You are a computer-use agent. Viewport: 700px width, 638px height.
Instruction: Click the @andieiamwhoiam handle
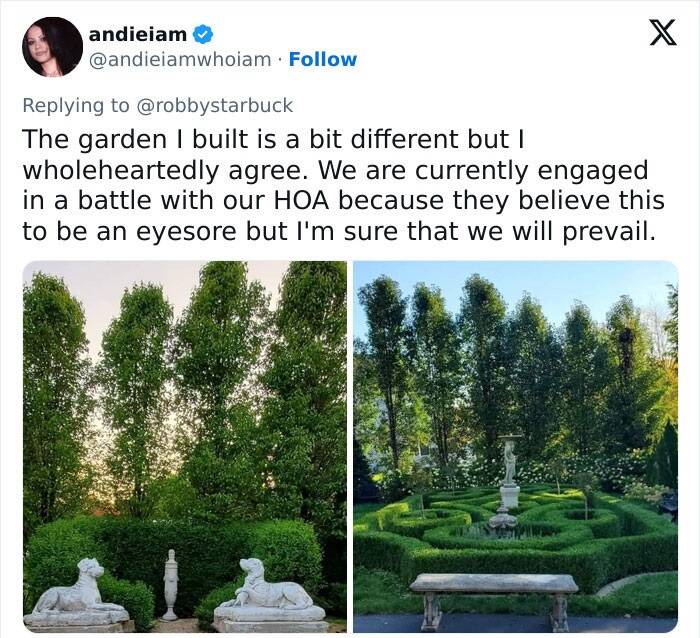tap(180, 60)
